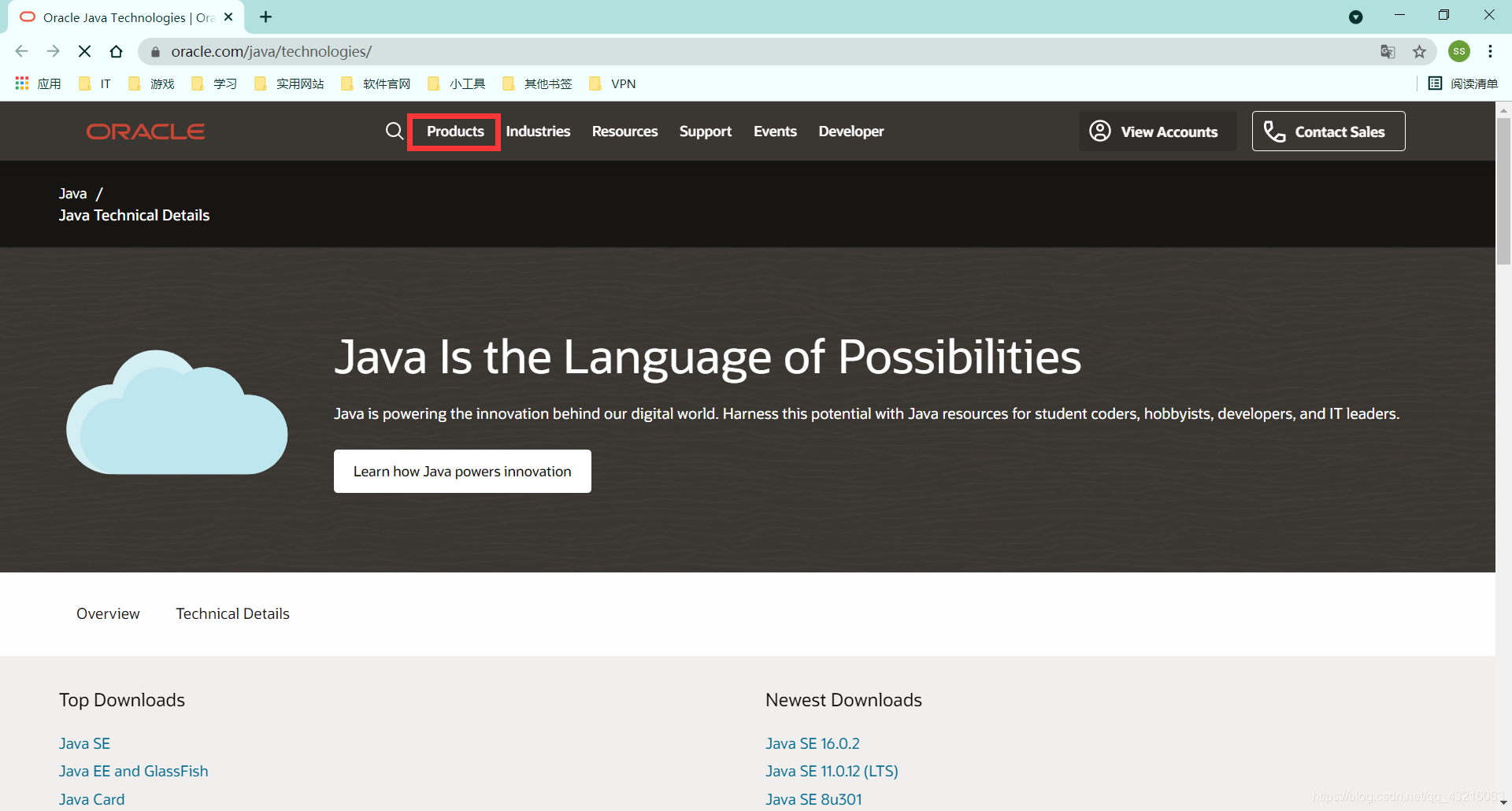Open the Google Translate page icon

pyautogui.click(x=1388, y=51)
